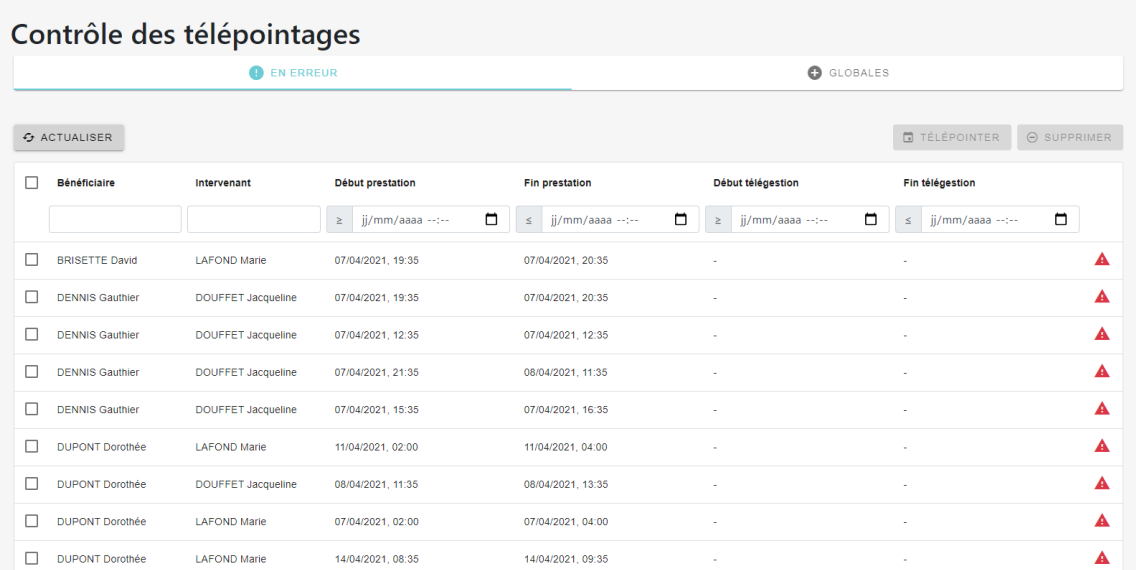Click warning icon for 14/04/2021 08:35 row
1136x570 pixels.
(1102, 558)
